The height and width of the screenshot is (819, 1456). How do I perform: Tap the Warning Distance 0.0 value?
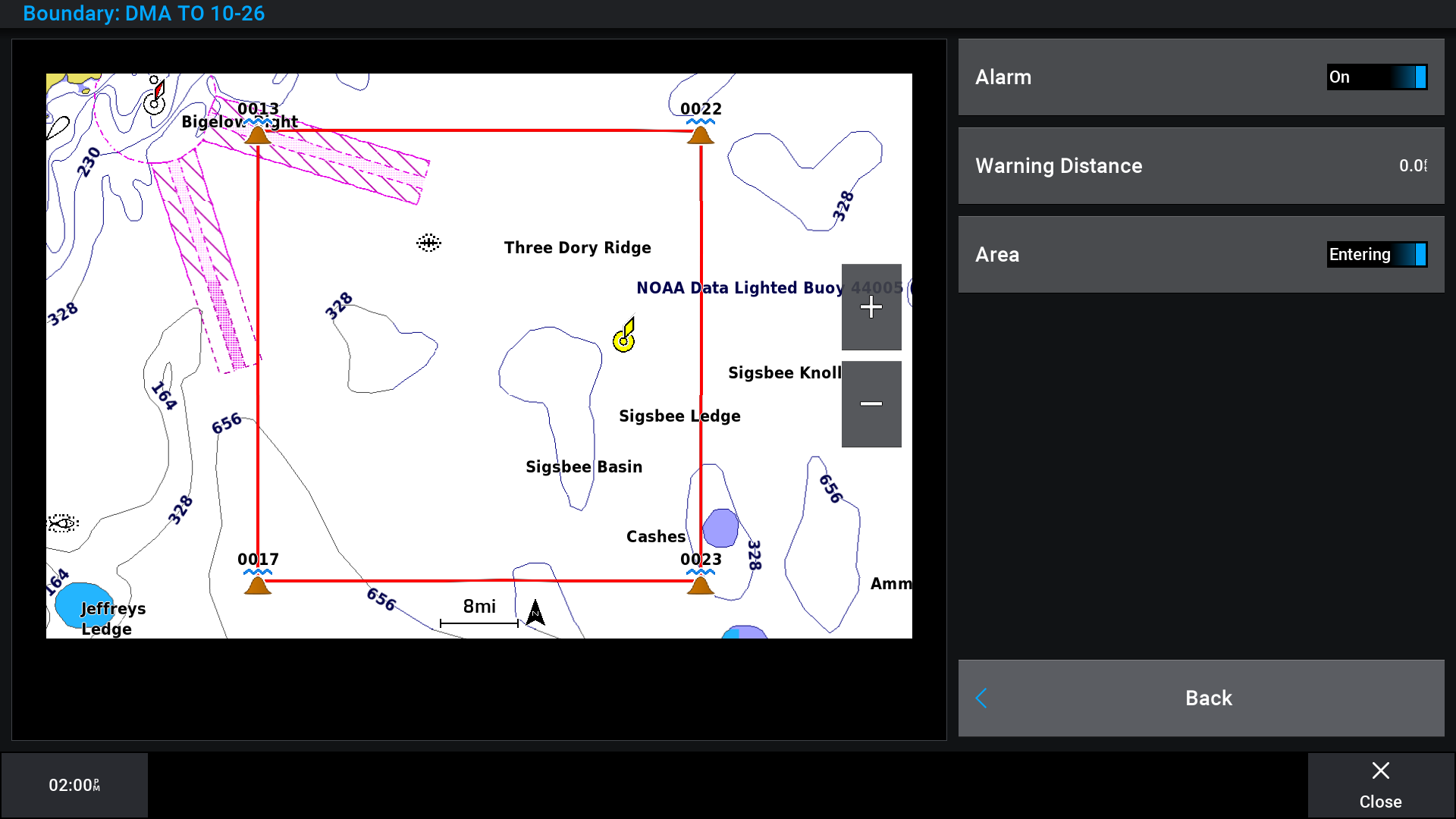tap(1414, 166)
